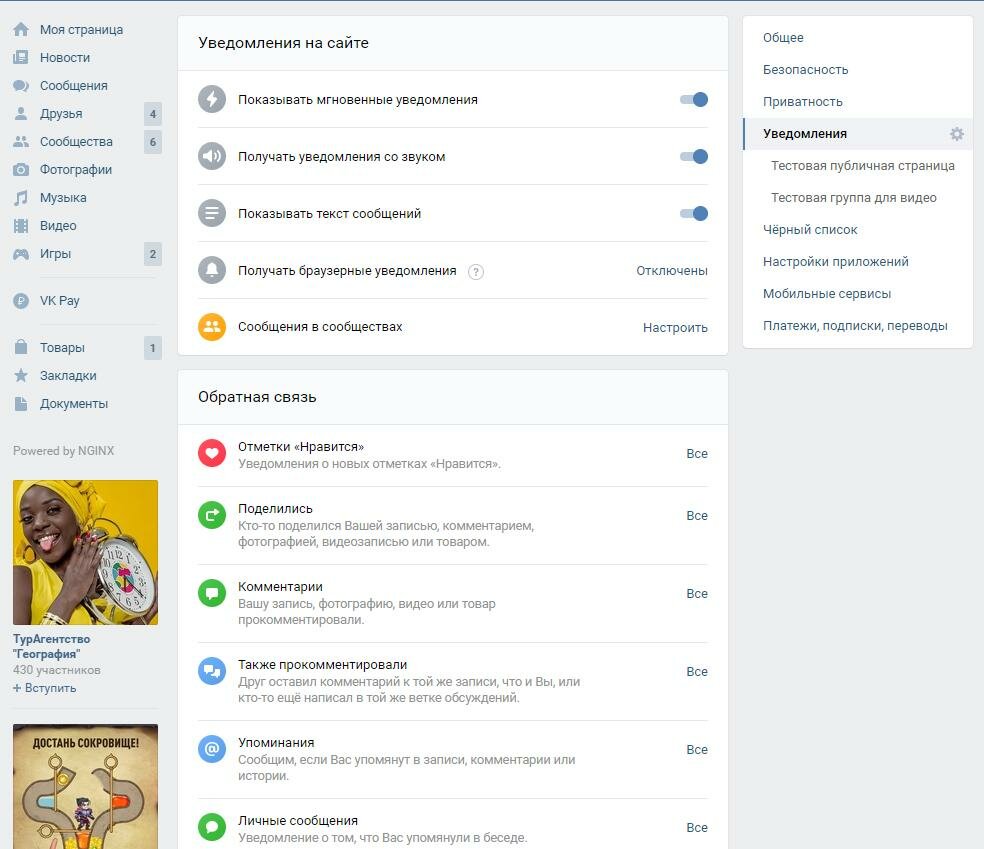Click the ТурАгентство География ad image
This screenshot has height=849, width=984.
click(85, 552)
